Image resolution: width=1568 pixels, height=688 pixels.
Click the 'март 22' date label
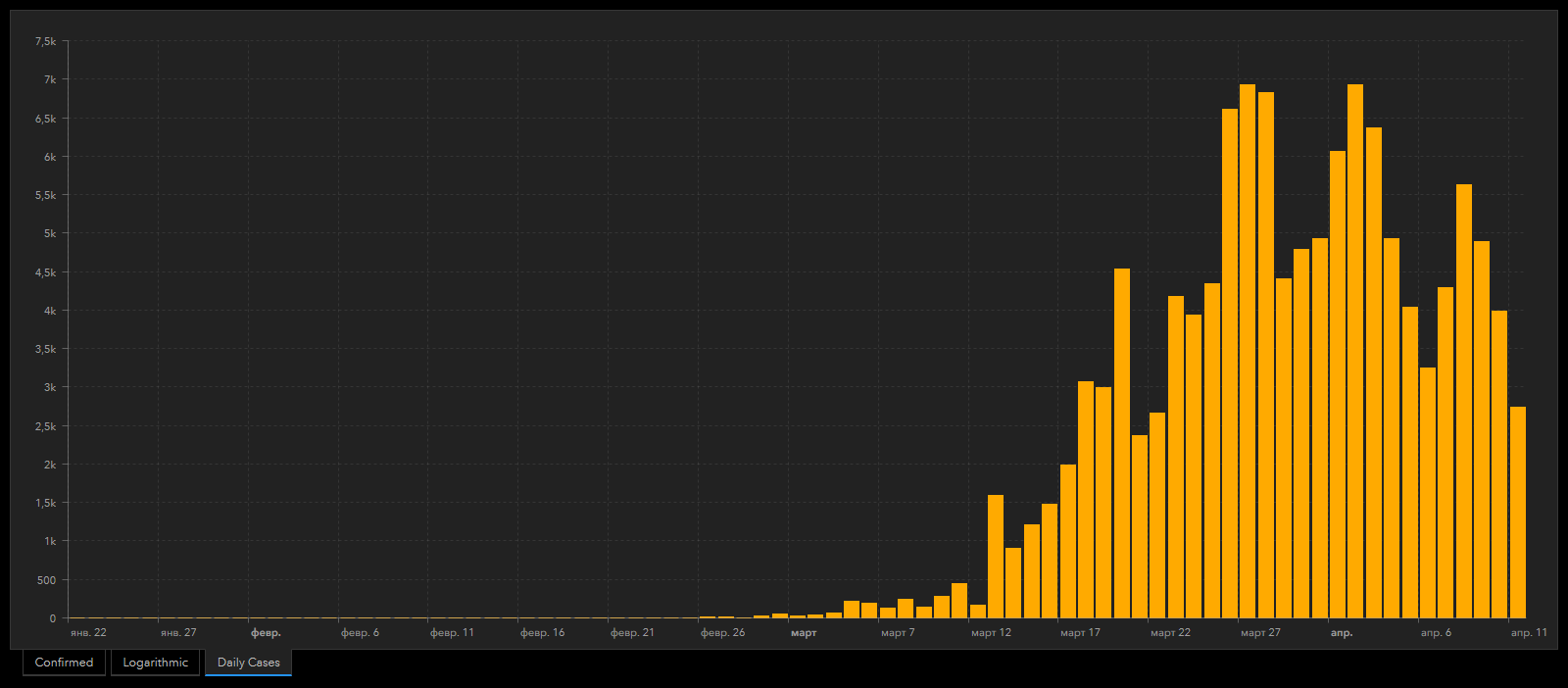coord(1170,633)
